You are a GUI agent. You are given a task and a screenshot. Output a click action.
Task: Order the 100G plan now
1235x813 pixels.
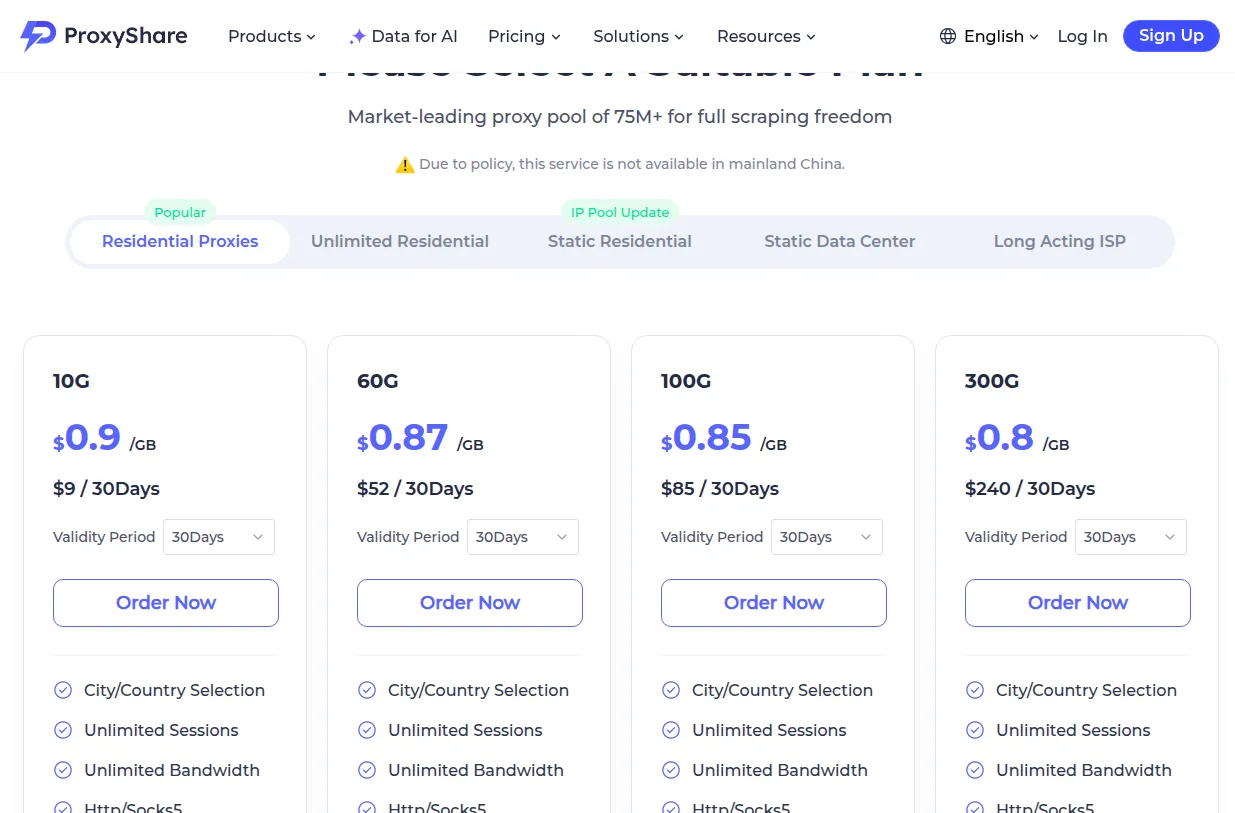774,603
